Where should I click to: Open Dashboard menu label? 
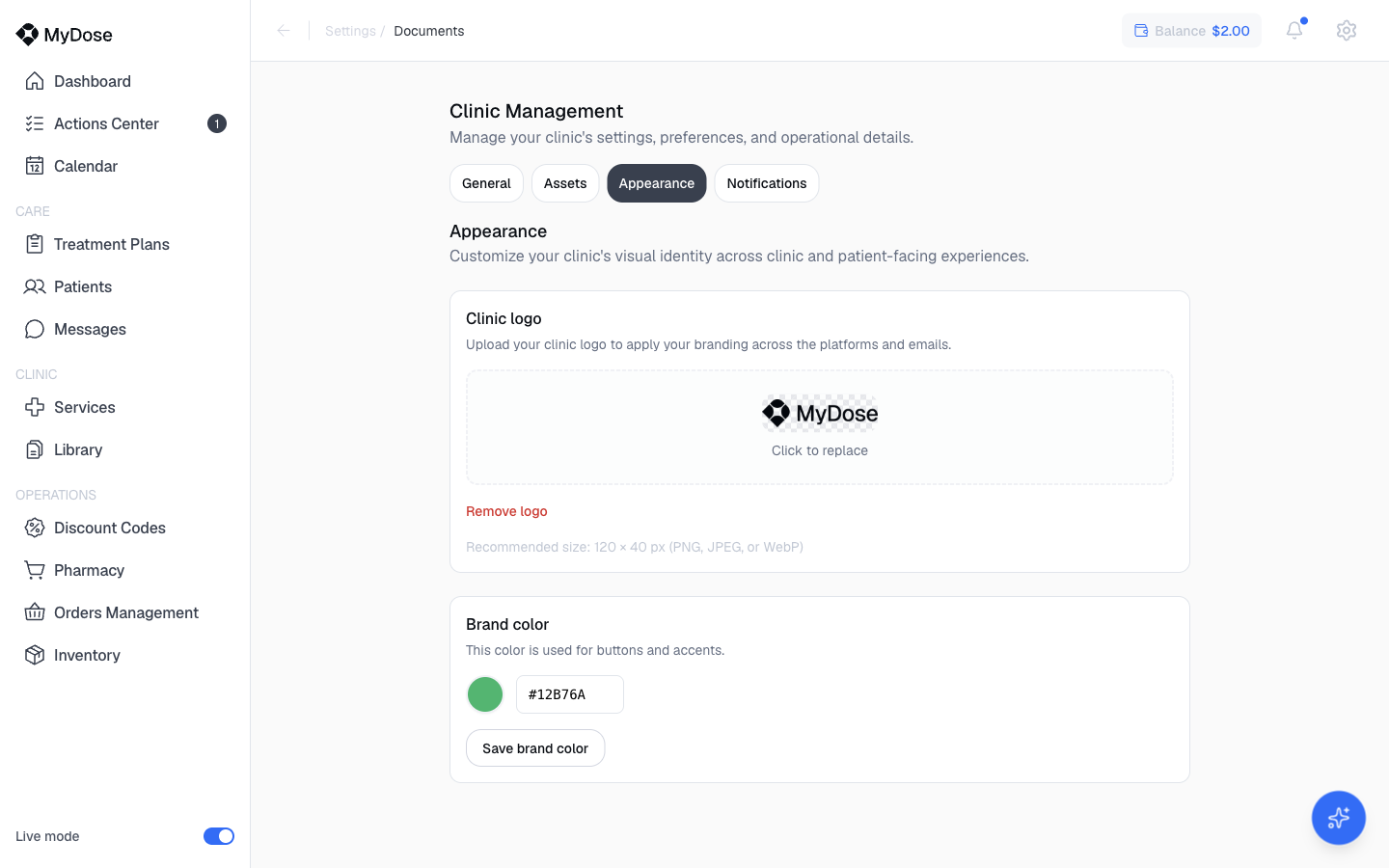tap(93, 81)
